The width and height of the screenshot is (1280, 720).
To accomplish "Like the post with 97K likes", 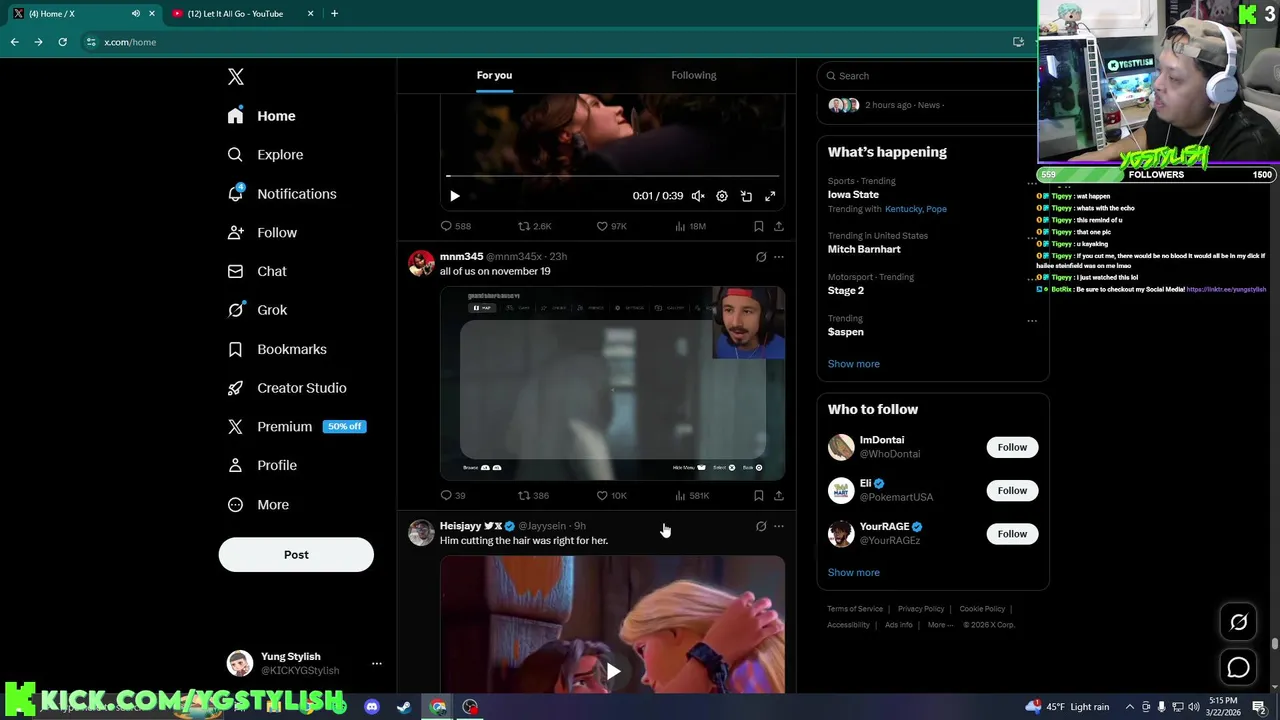I will click(611, 226).
